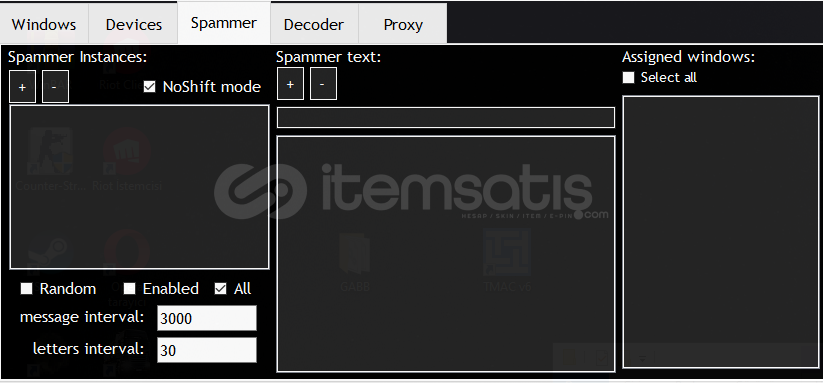The height and width of the screenshot is (383, 823).
Task: Click inside the Spammer Instances list
Action: pyautogui.click(x=139, y=187)
